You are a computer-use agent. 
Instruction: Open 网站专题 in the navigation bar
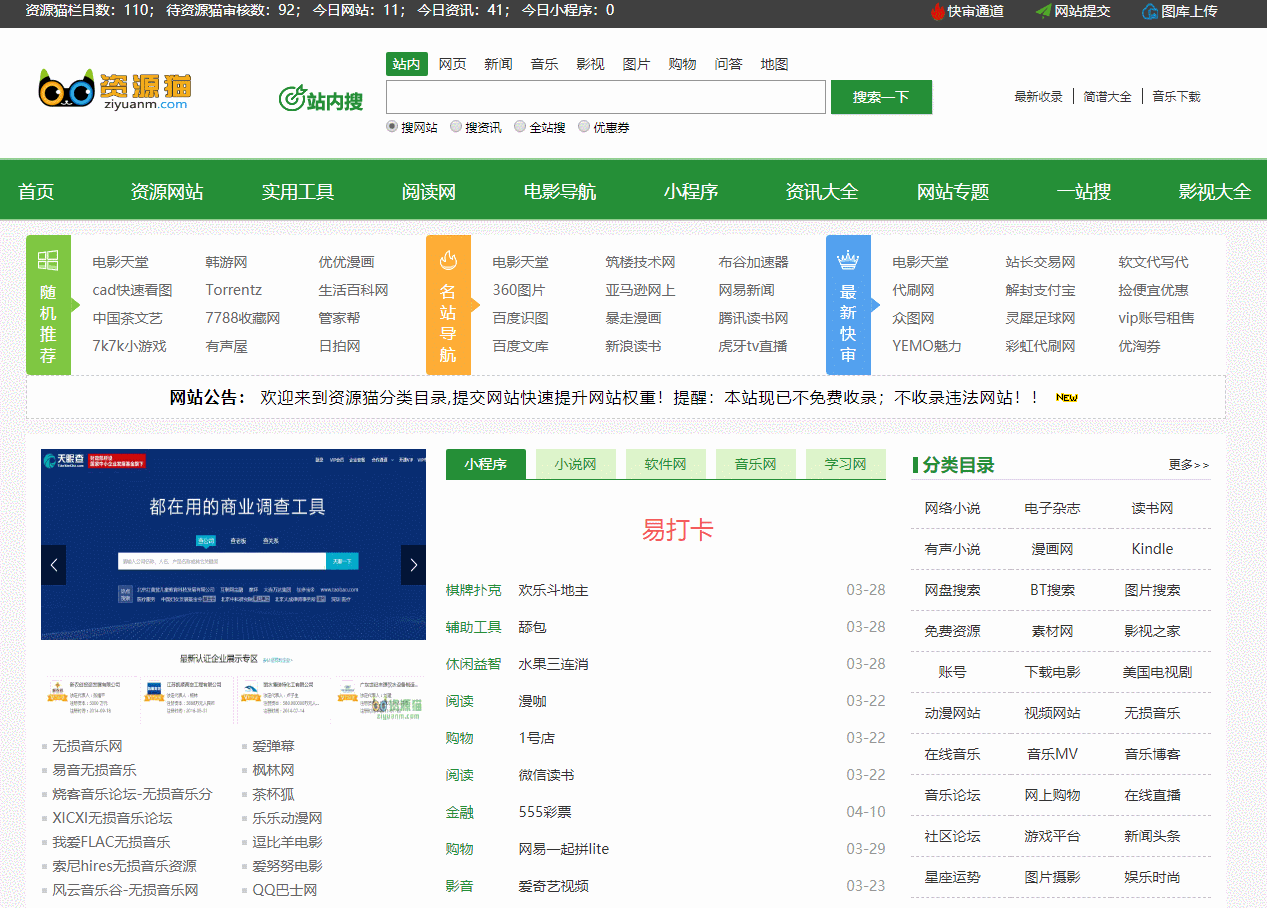click(953, 192)
